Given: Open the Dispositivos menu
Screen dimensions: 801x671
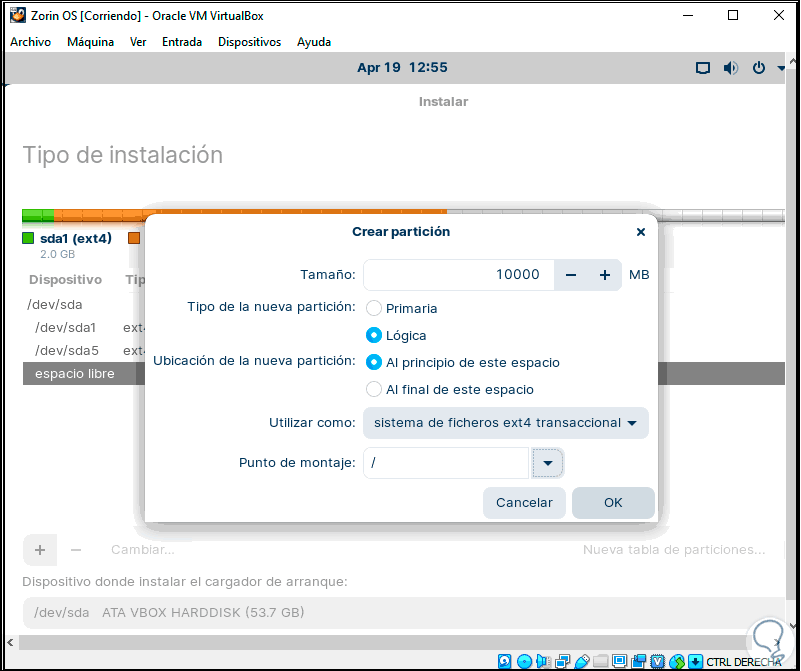Looking at the screenshot, I should point(249,42).
